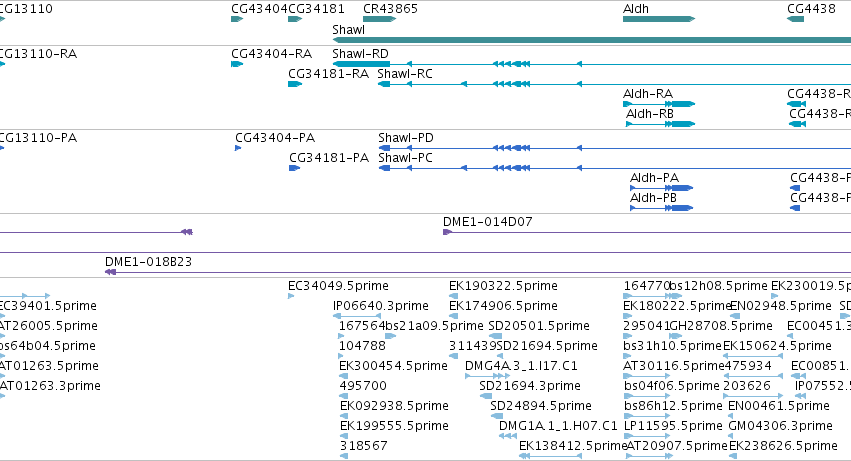Select the 203626 EST label
Image resolution: width=851 pixels, height=461 pixels.
(747, 387)
